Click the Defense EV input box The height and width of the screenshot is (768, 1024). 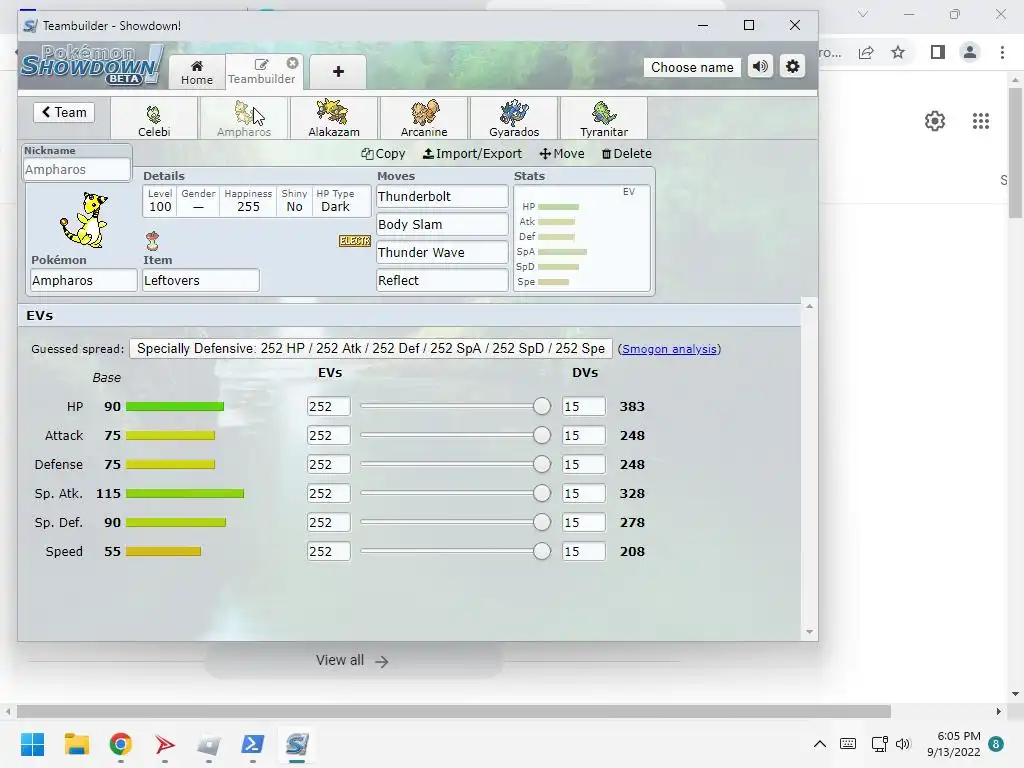point(328,464)
